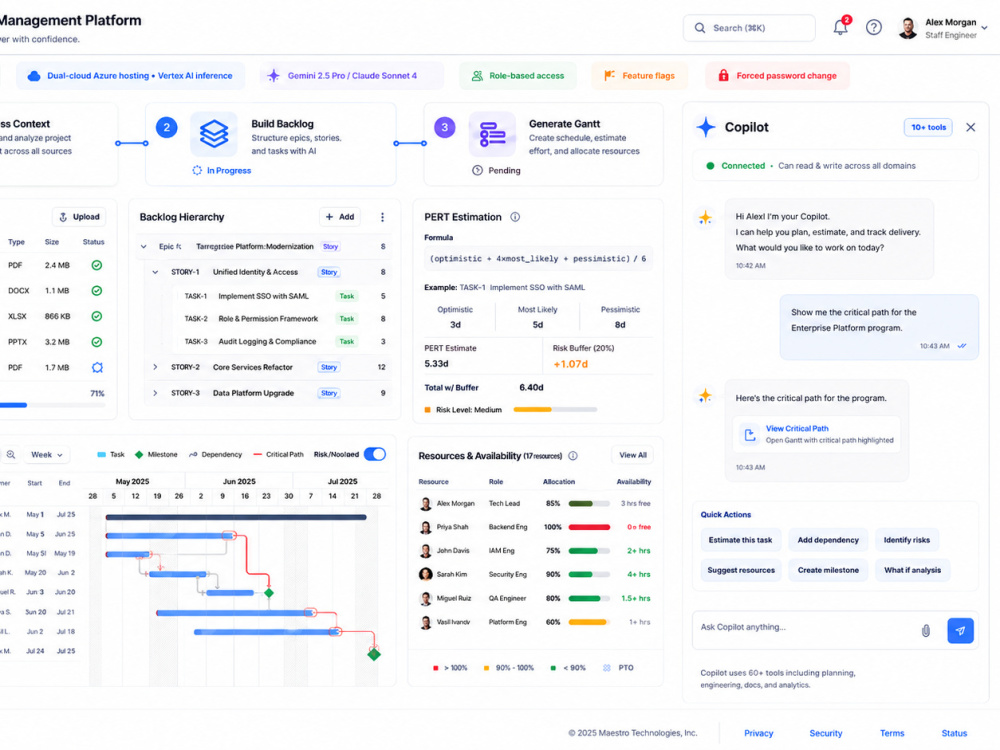Image resolution: width=1000 pixels, height=750 pixels.
Task: Click the dark summary bar in Gantt
Action: point(236,517)
